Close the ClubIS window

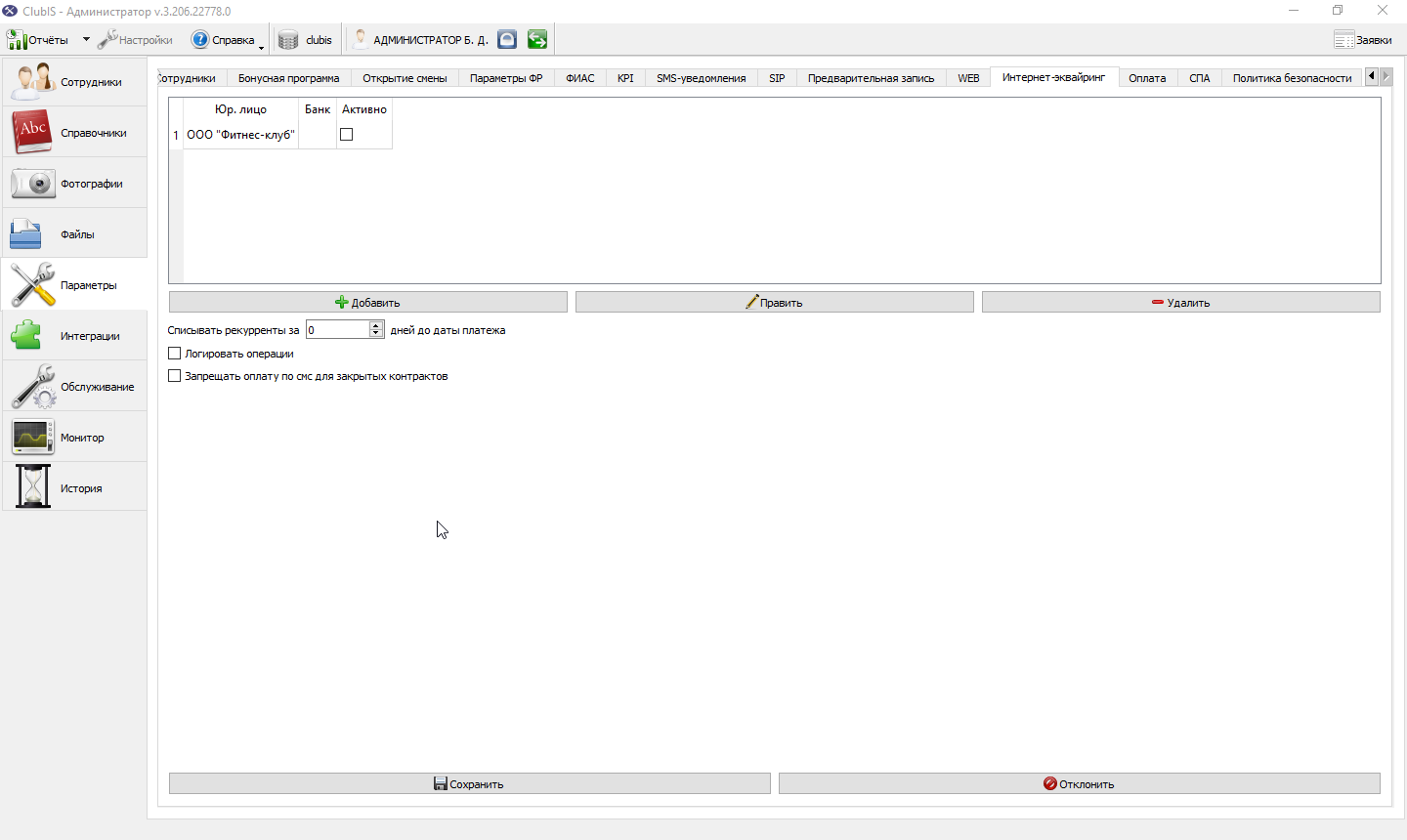pyautogui.click(x=1383, y=11)
